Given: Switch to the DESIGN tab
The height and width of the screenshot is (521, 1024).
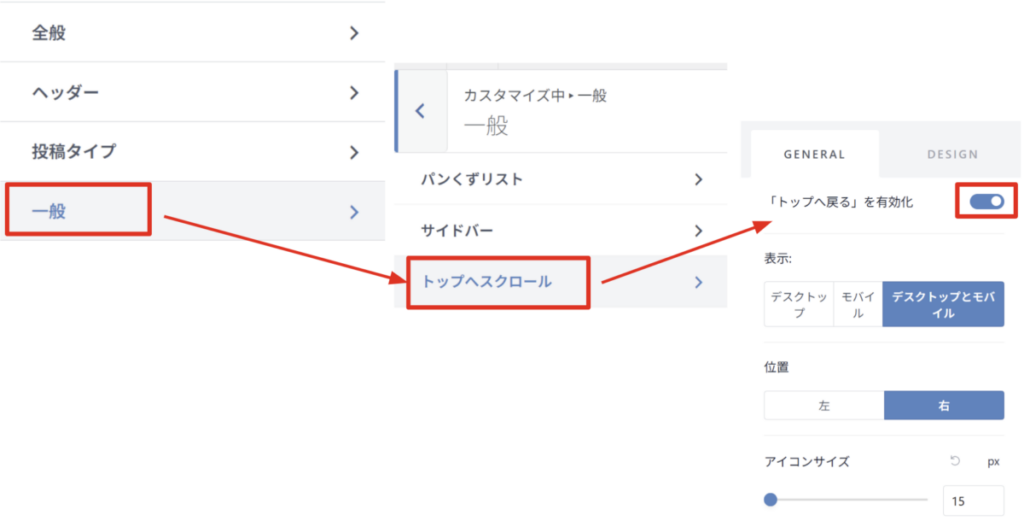Looking at the screenshot, I should pos(951,154).
